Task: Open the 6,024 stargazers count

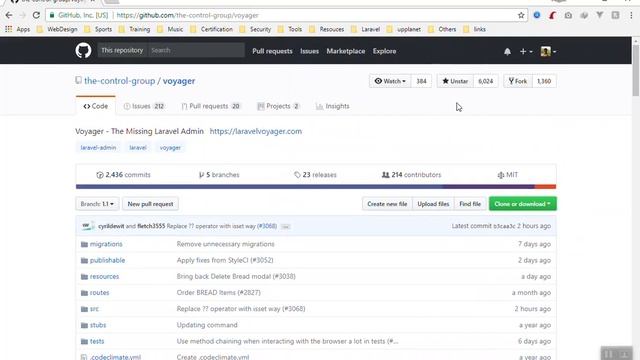Action: coord(485,81)
